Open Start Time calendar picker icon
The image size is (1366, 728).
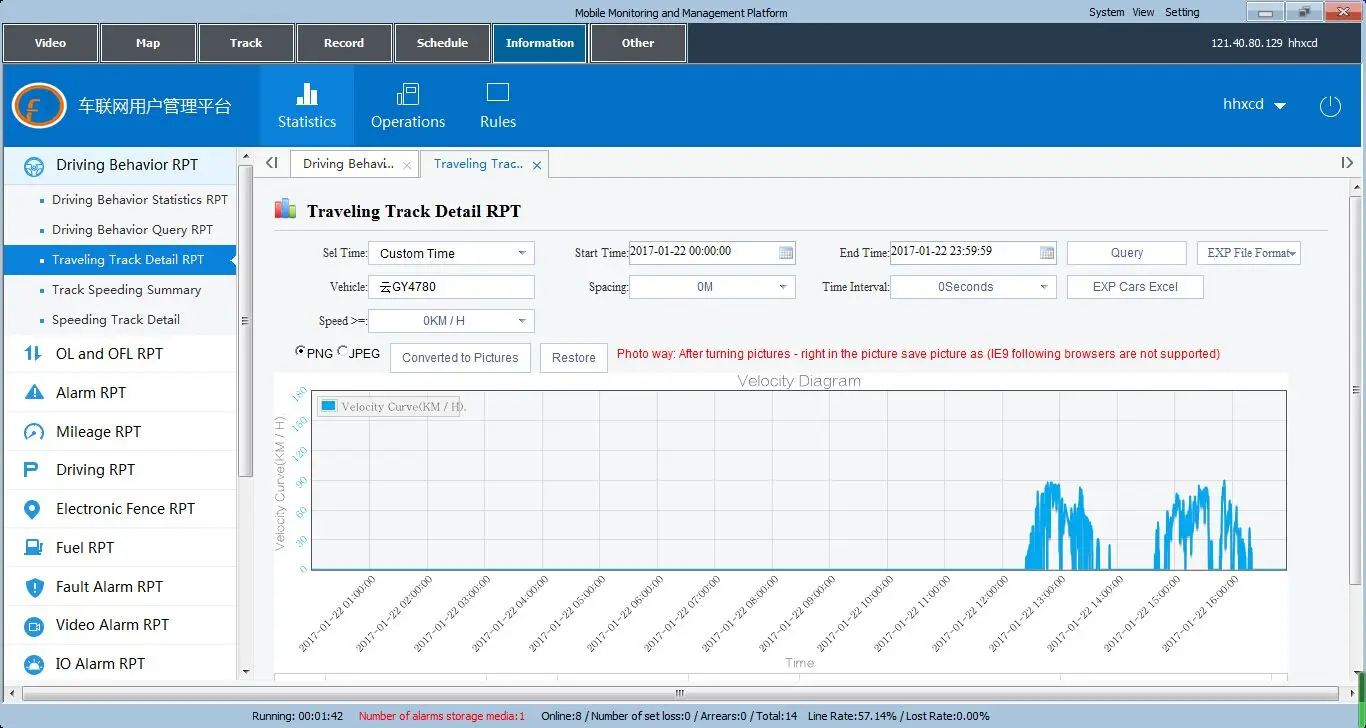[x=786, y=253]
